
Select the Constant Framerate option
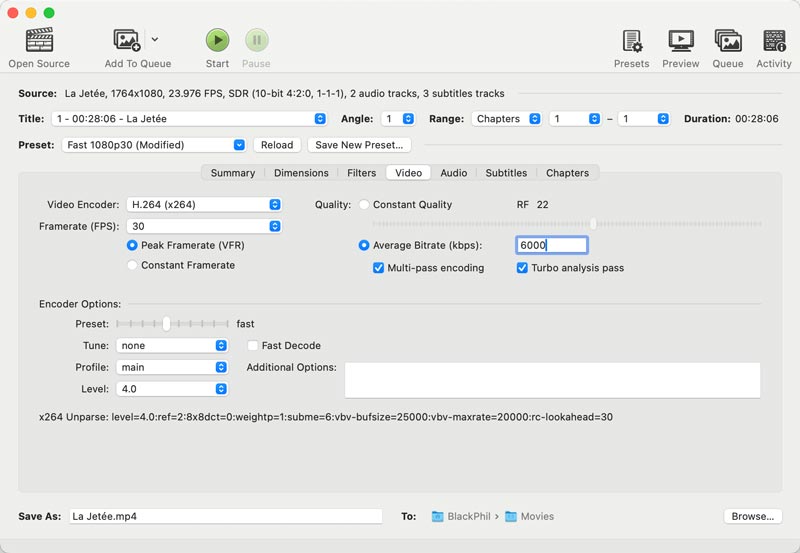132,266
